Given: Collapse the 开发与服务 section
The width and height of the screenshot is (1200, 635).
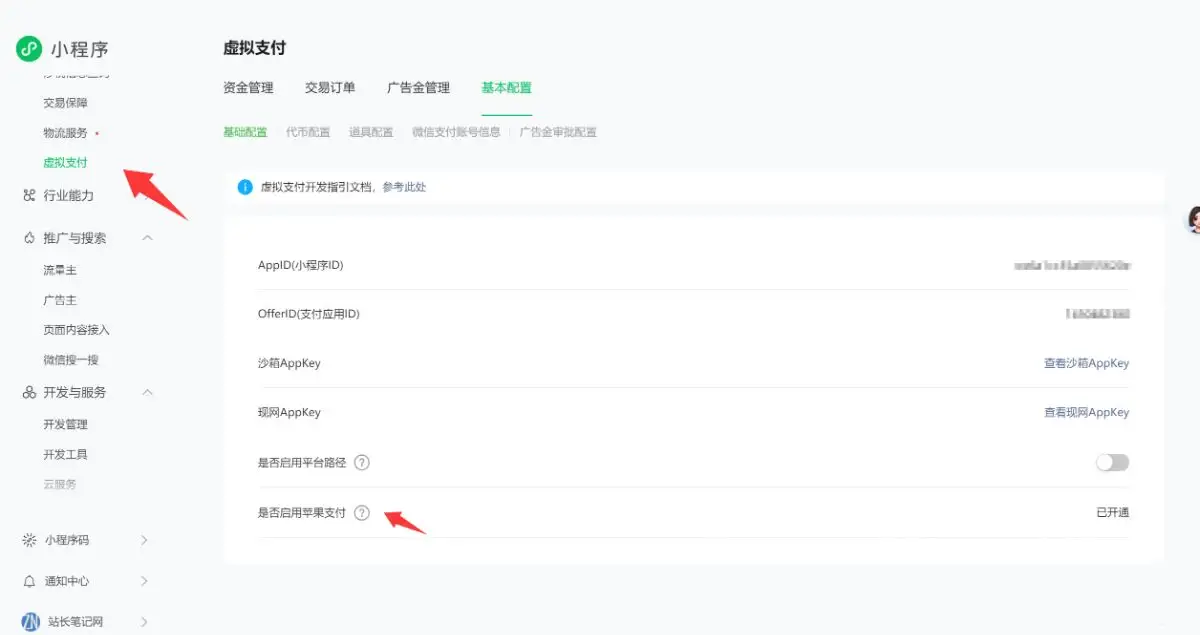Looking at the screenshot, I should pyautogui.click(x=148, y=392).
